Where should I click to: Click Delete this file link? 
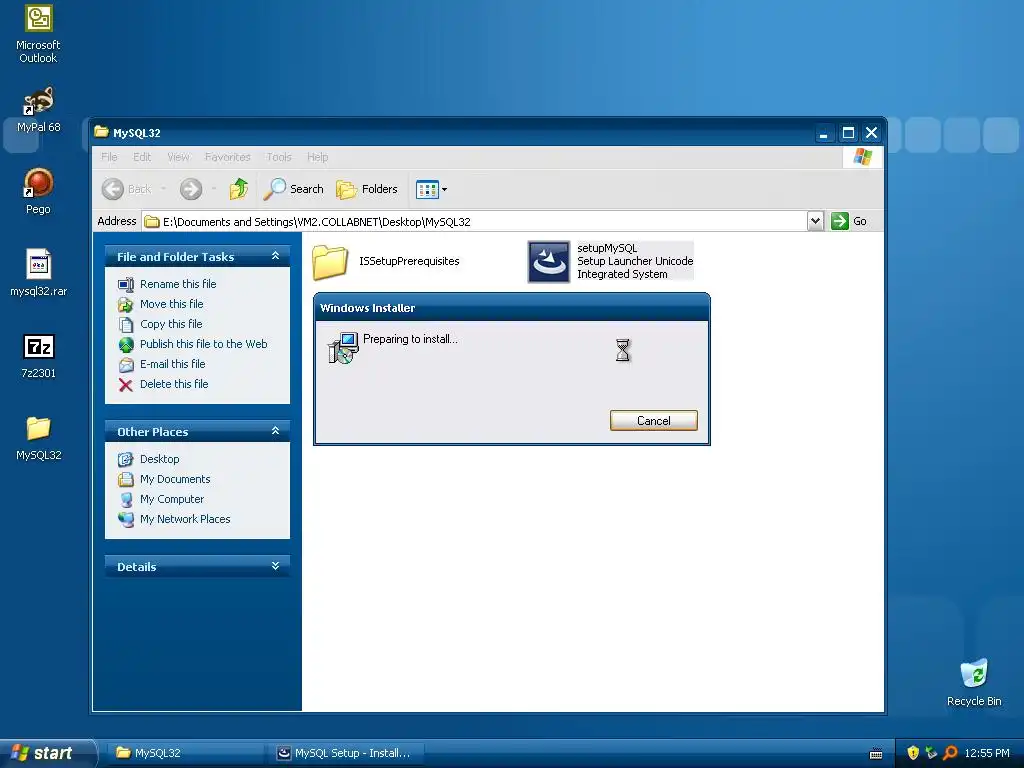point(174,384)
